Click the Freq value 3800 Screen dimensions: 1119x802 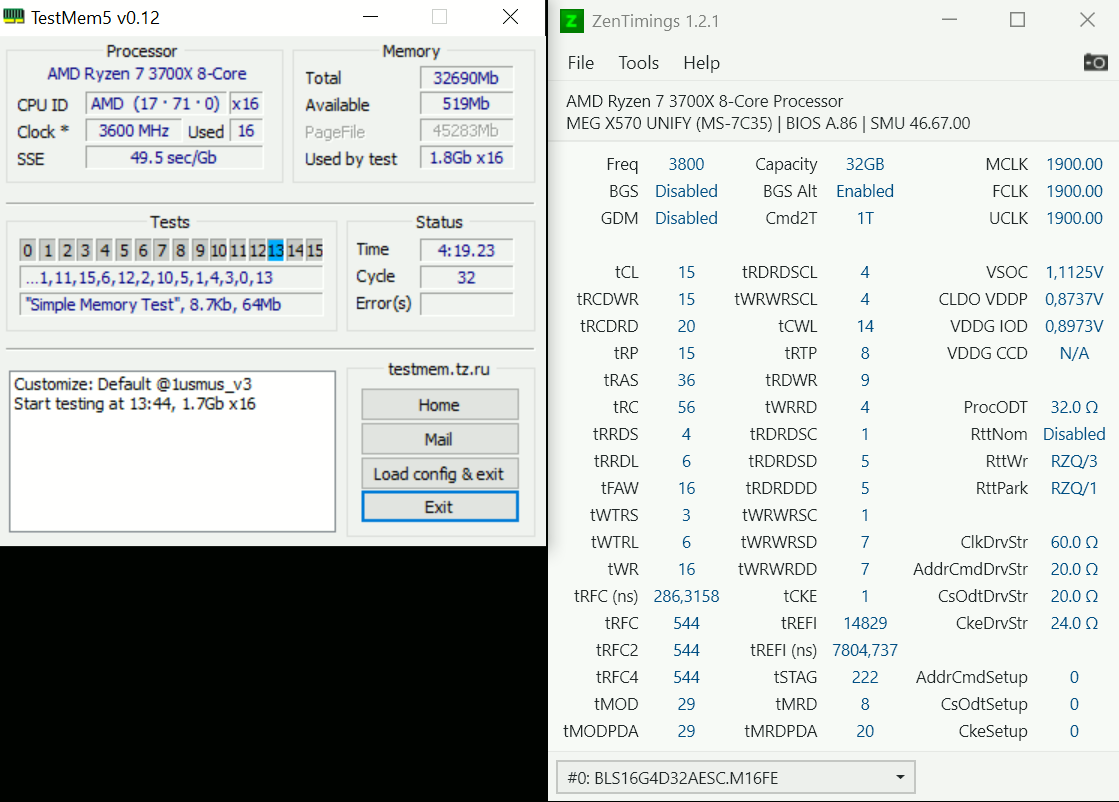click(x=687, y=164)
